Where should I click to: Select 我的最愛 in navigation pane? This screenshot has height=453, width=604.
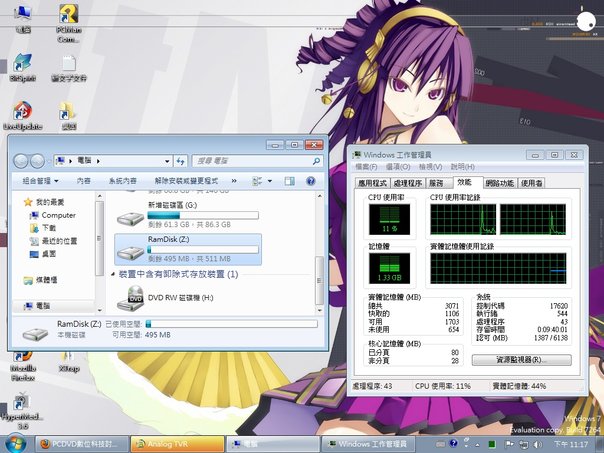pyautogui.click(x=44, y=202)
